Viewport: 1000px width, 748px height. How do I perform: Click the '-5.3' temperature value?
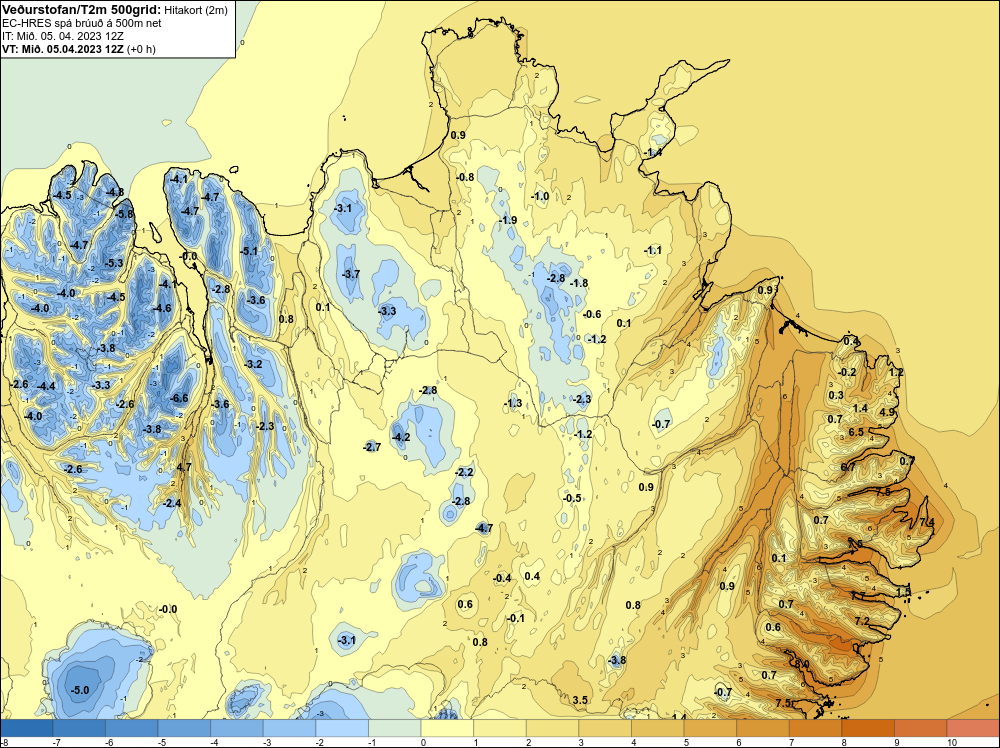point(114,263)
